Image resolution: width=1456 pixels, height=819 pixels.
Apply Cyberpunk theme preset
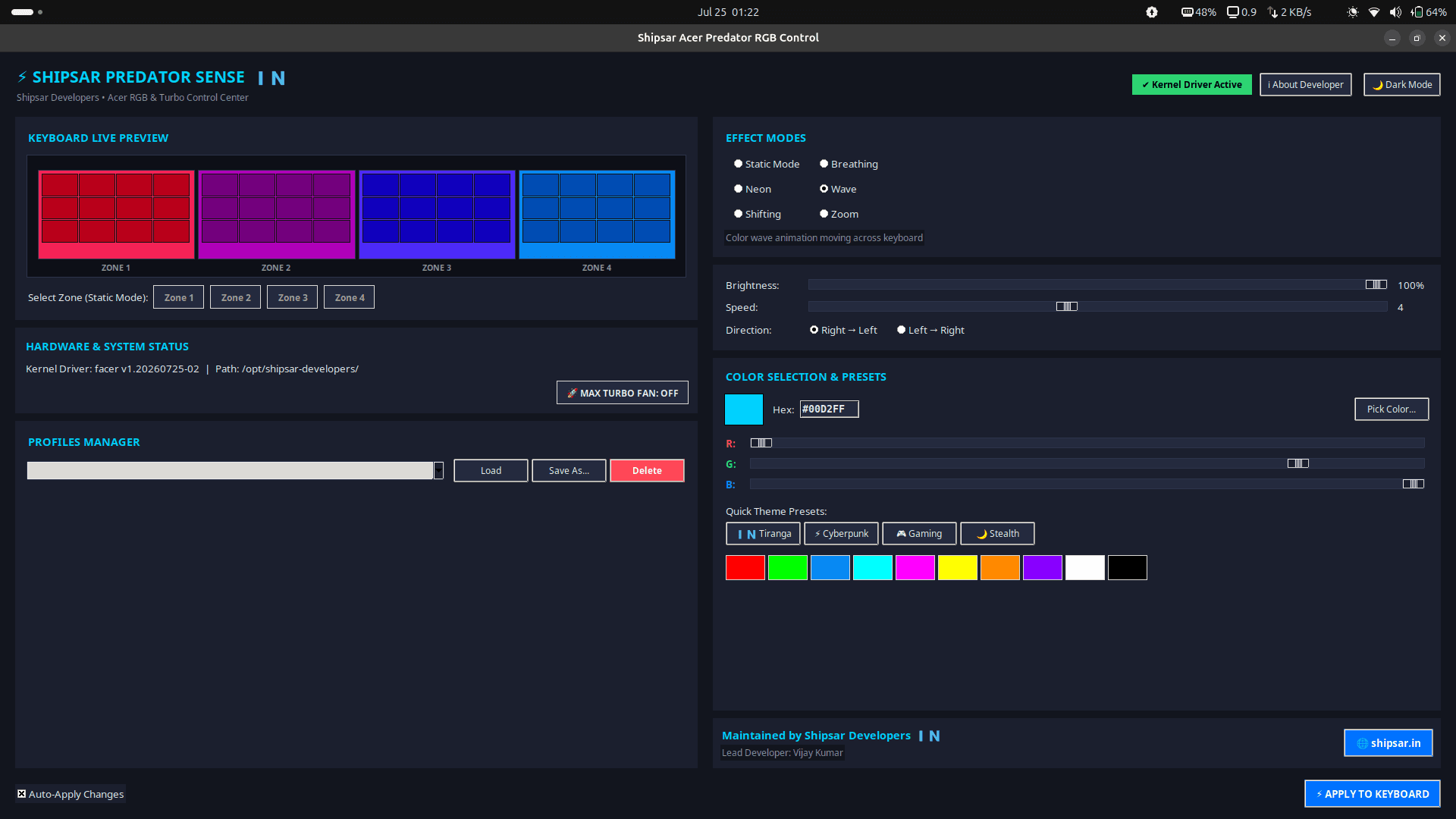point(841,533)
